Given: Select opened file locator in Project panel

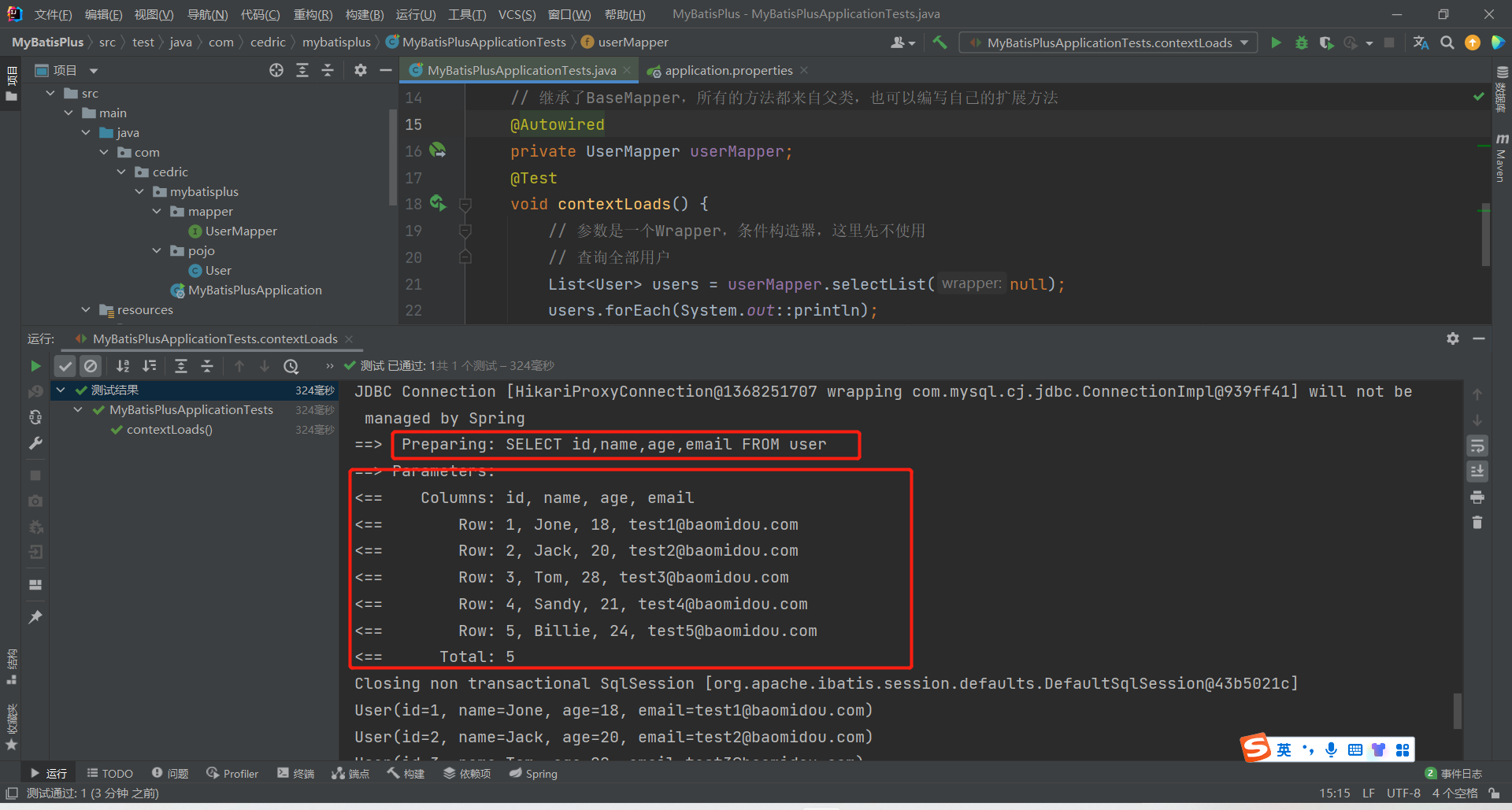Looking at the screenshot, I should (x=276, y=70).
